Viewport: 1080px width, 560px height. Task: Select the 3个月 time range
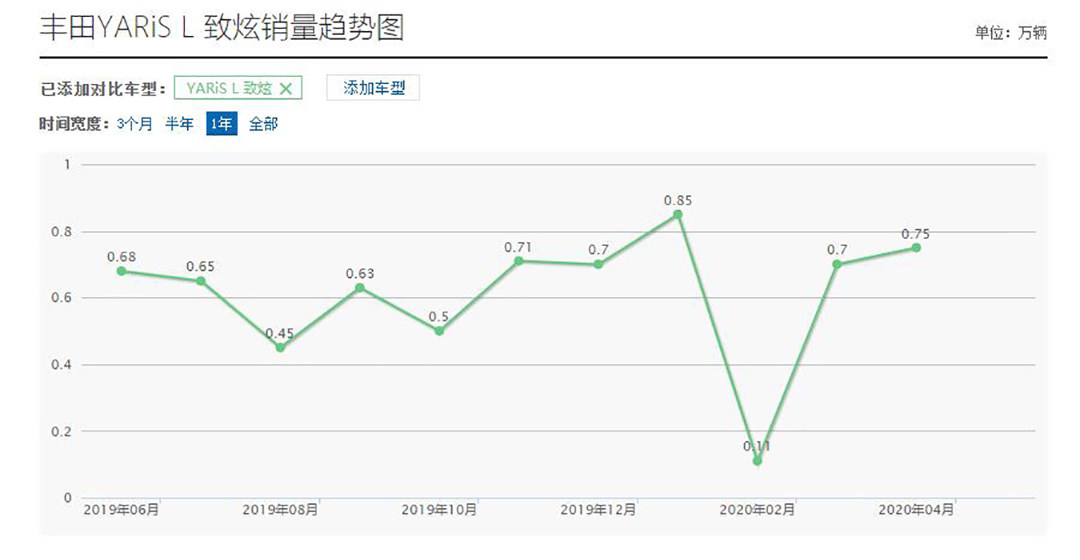[134, 124]
